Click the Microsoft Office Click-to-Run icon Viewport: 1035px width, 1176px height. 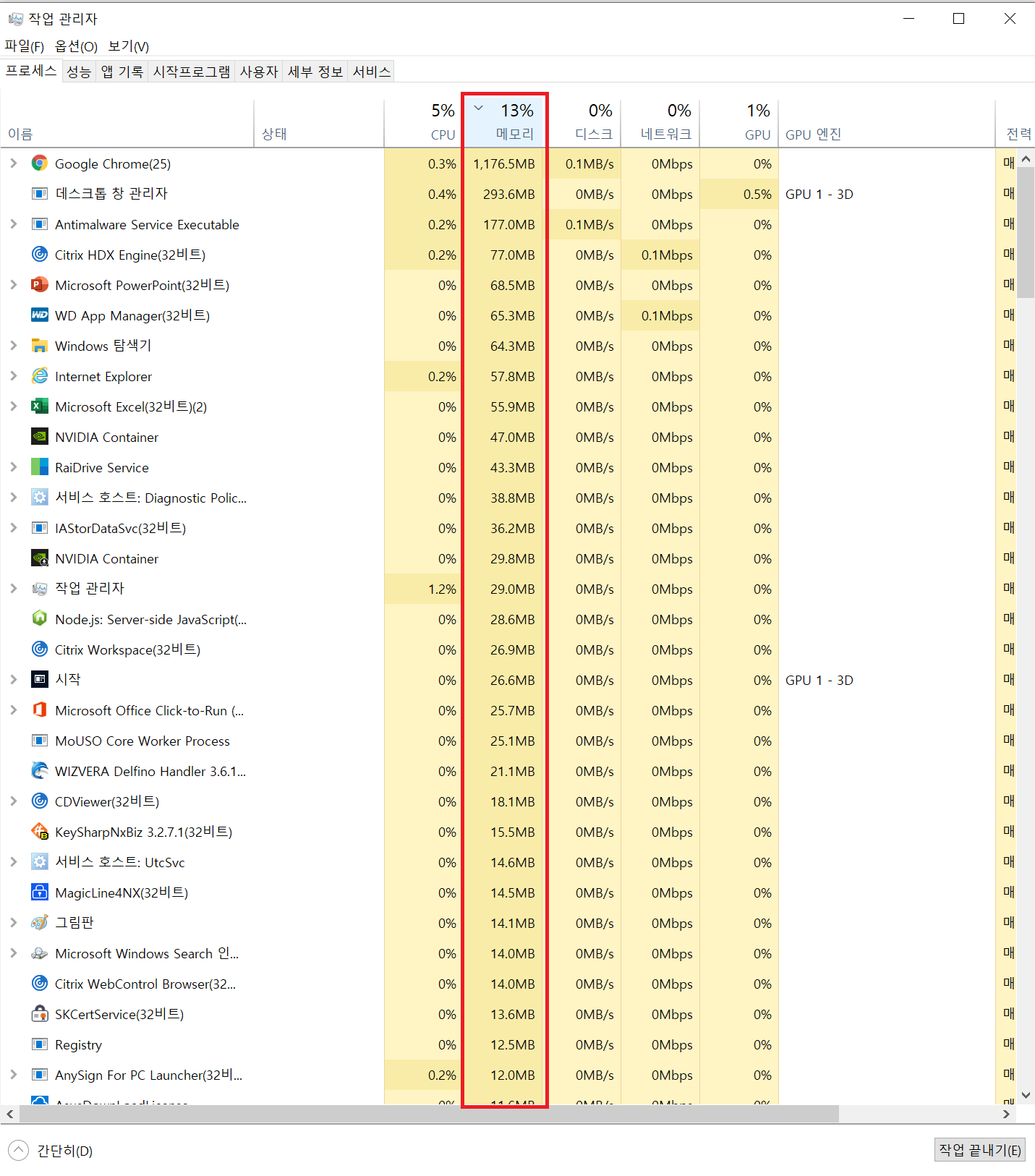pos(40,710)
